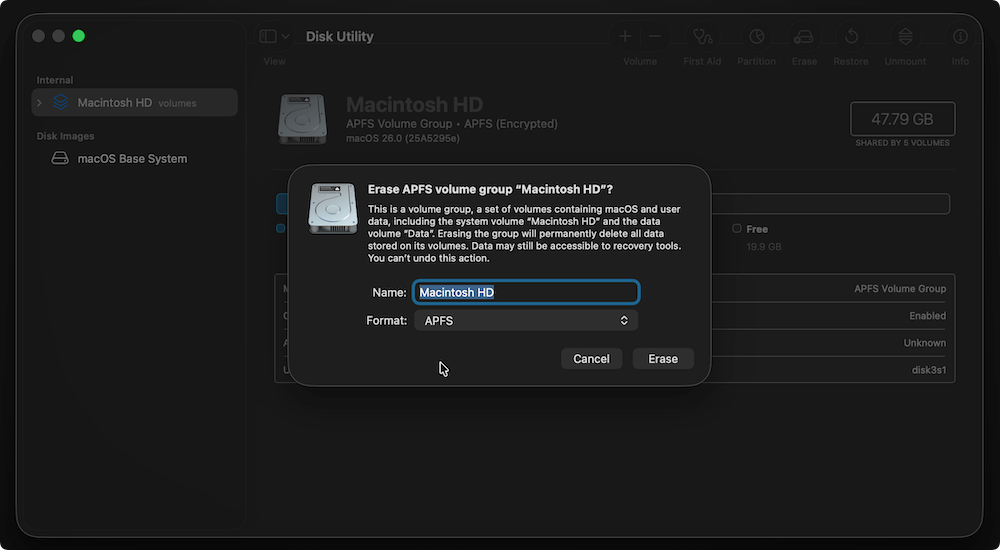Click the APFS Volume Group • APFS (Encrypted) subtitle

coord(452,124)
